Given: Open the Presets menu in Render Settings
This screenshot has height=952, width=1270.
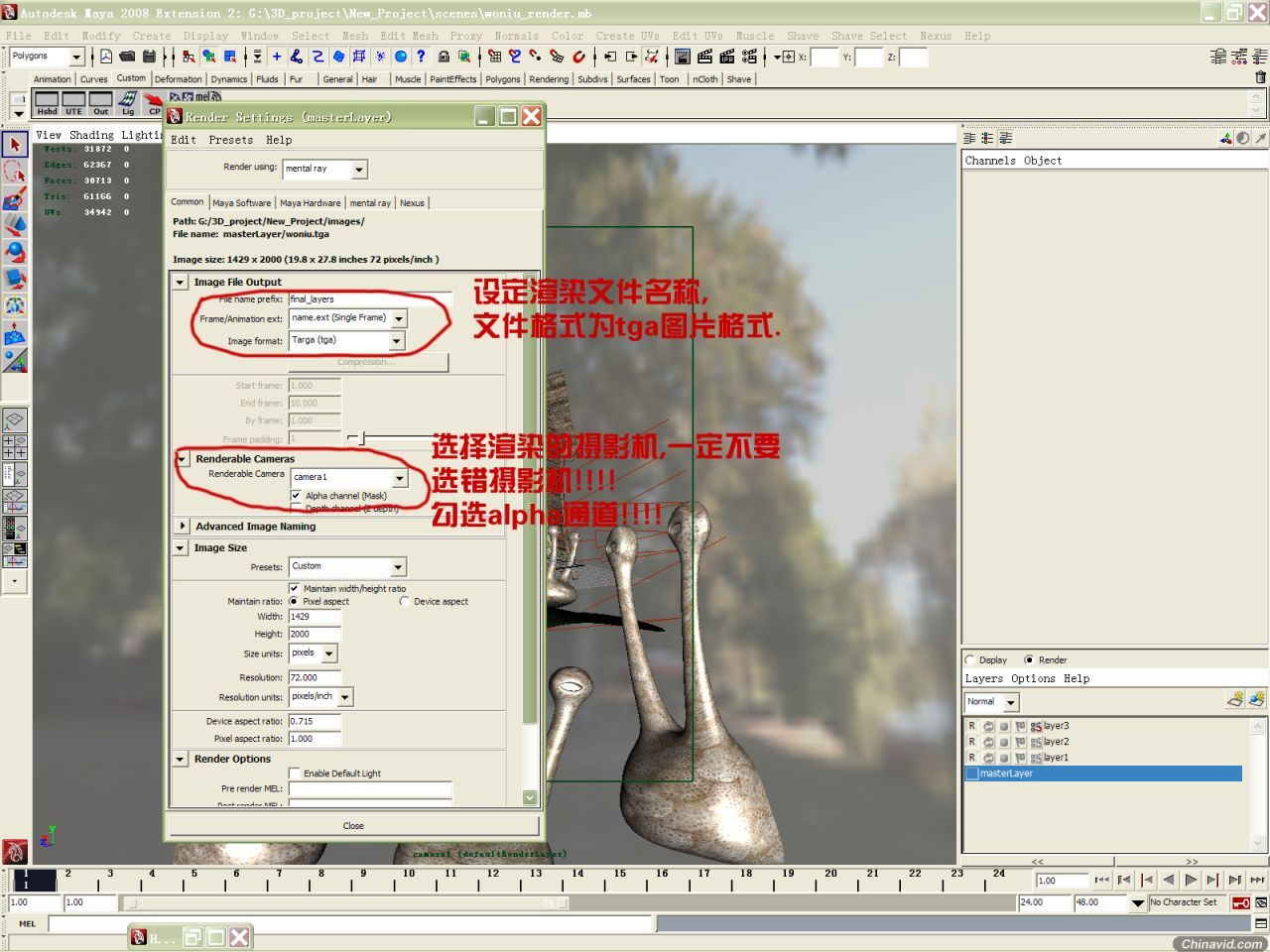Looking at the screenshot, I should [x=230, y=140].
